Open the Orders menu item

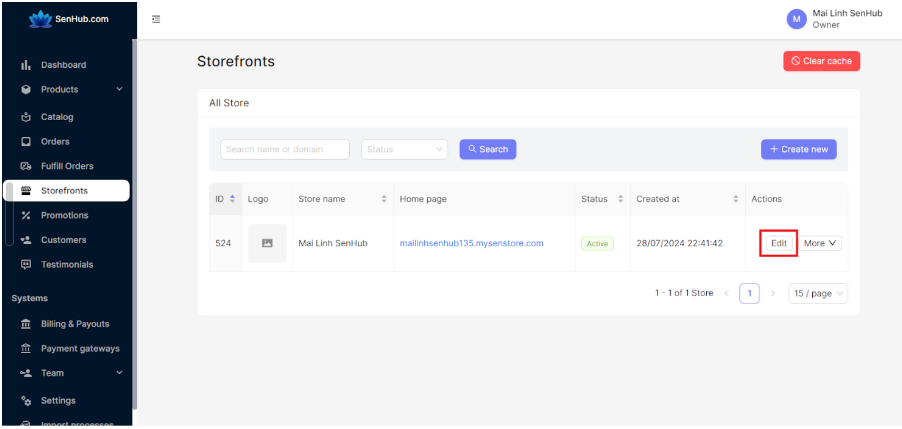(x=66, y=141)
